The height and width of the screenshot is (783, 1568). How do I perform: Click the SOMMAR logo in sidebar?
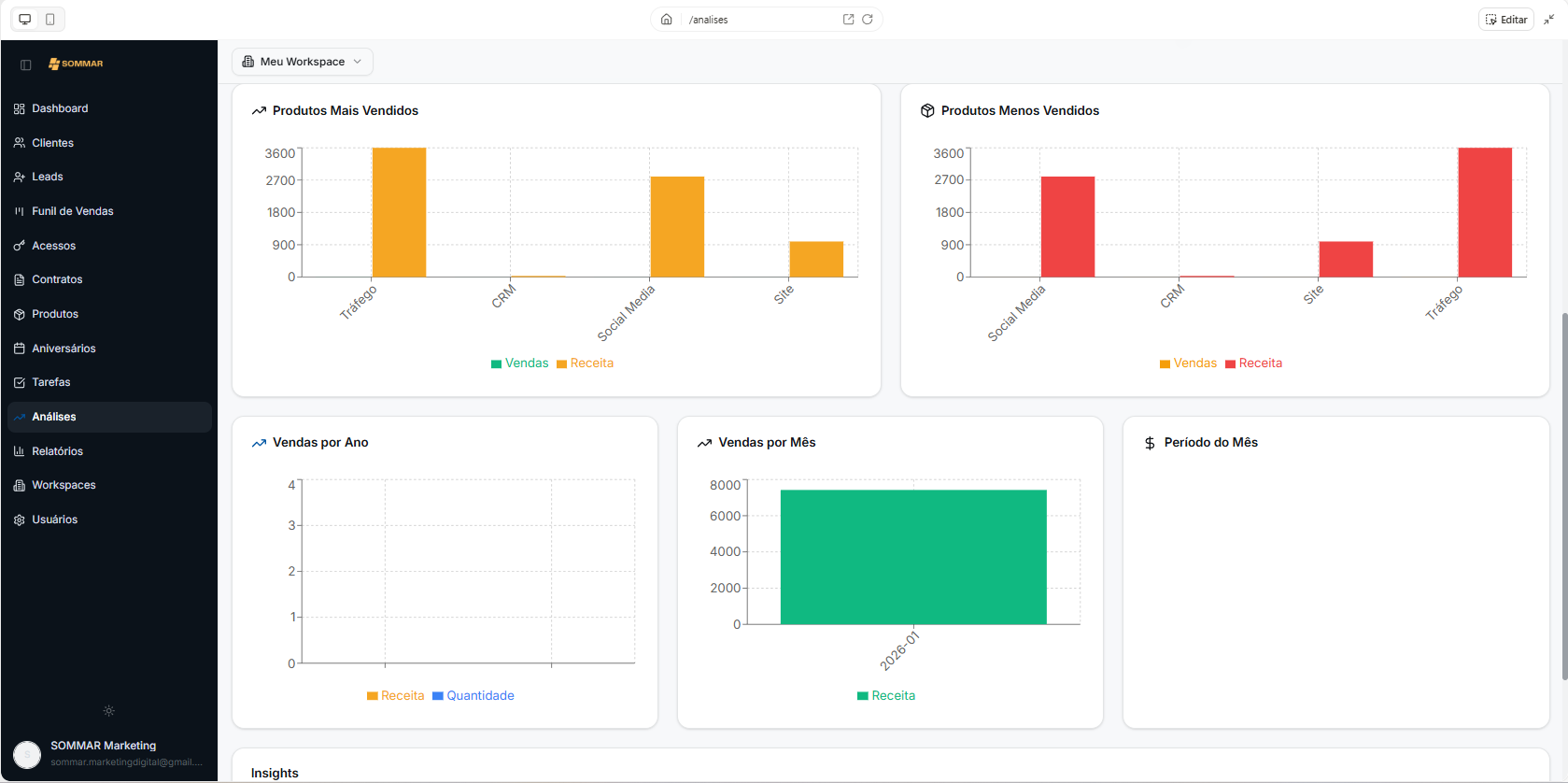(x=76, y=64)
